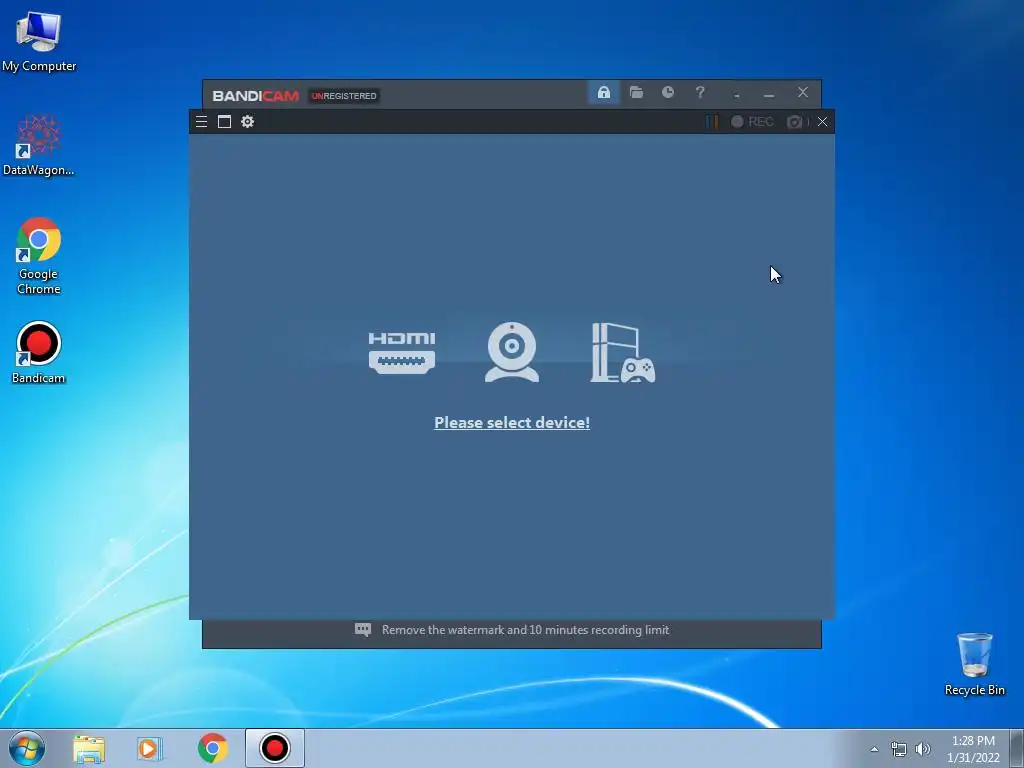Close the device recording window
The image size is (1024, 768).
tap(822, 121)
